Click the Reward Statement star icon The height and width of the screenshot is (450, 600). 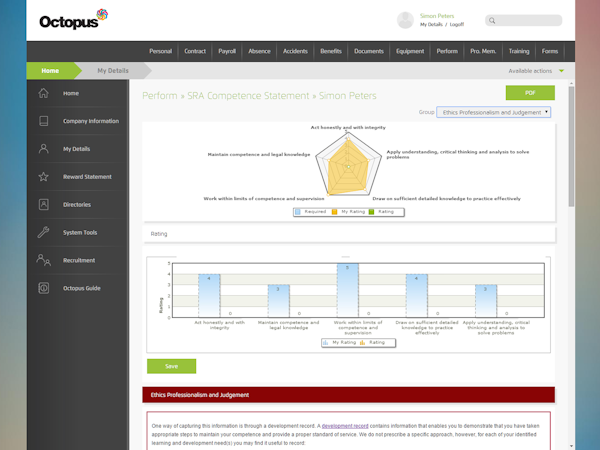tap(43, 177)
